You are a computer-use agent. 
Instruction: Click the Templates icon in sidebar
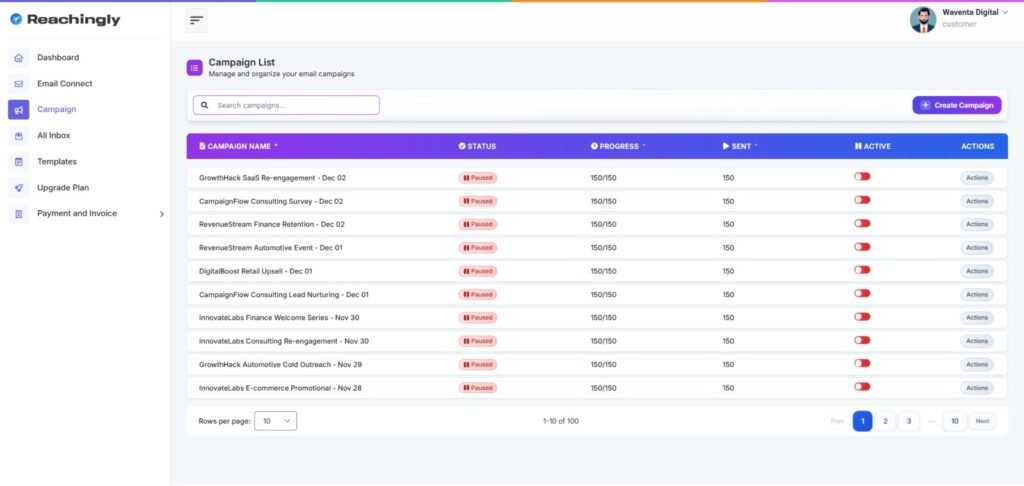18,162
